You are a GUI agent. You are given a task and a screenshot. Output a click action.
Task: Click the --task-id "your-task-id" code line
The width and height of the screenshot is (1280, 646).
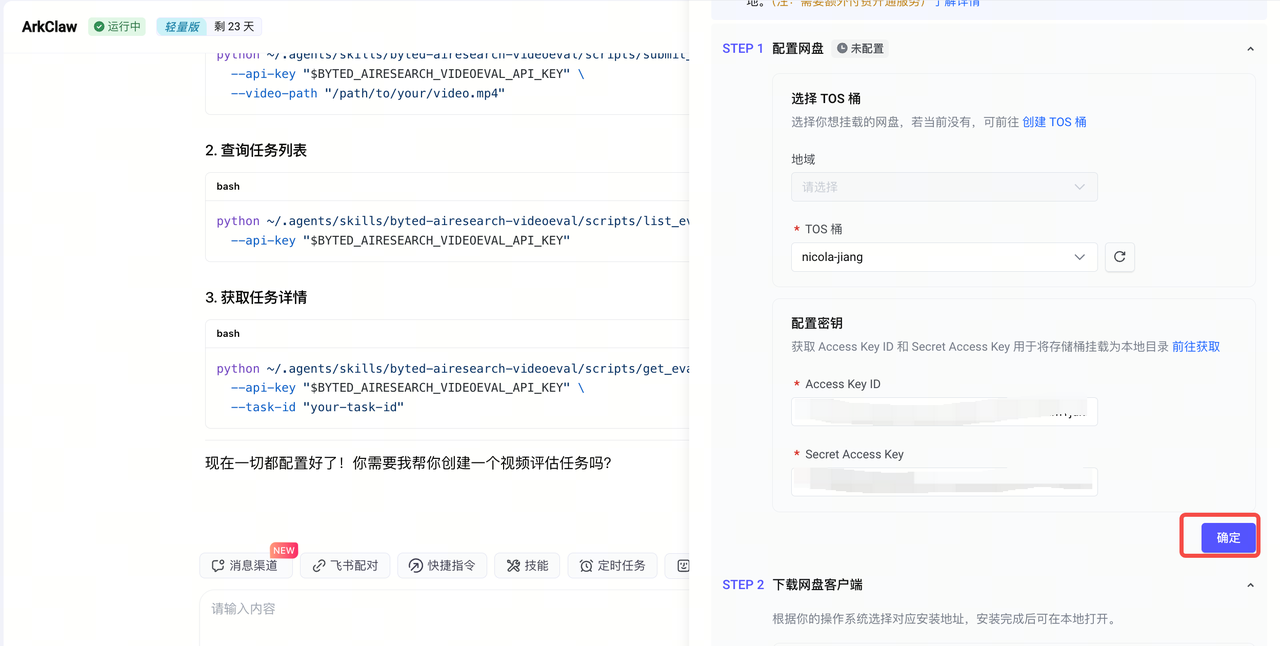coord(317,407)
